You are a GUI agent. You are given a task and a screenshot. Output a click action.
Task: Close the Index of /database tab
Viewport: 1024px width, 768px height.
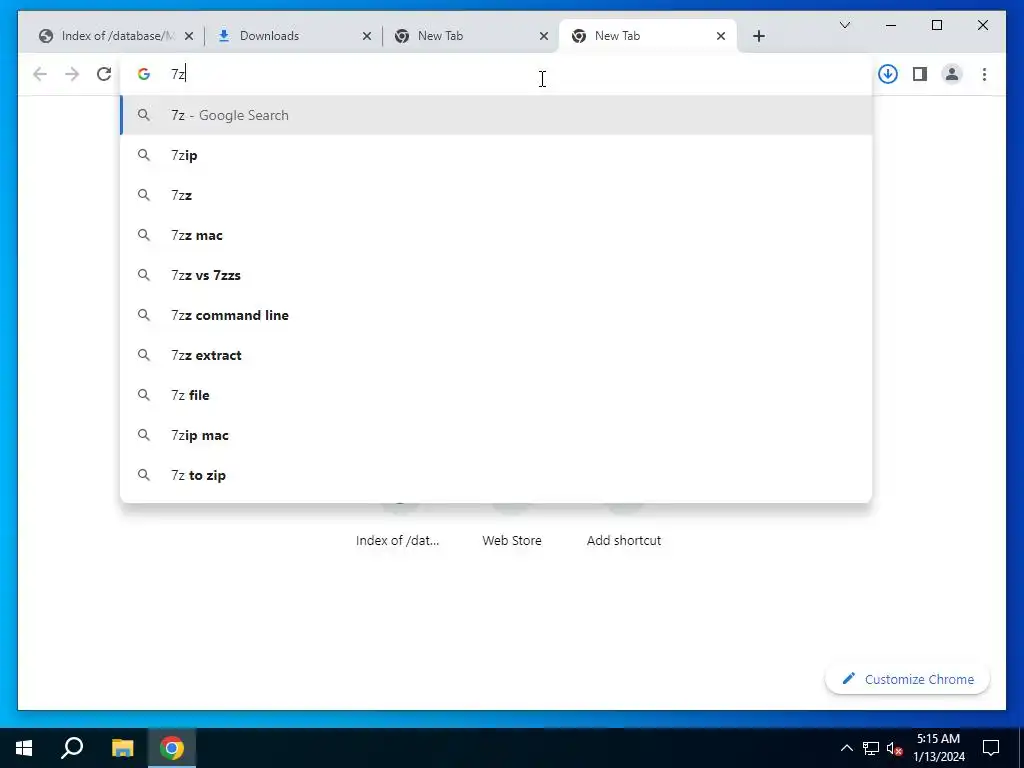(189, 36)
